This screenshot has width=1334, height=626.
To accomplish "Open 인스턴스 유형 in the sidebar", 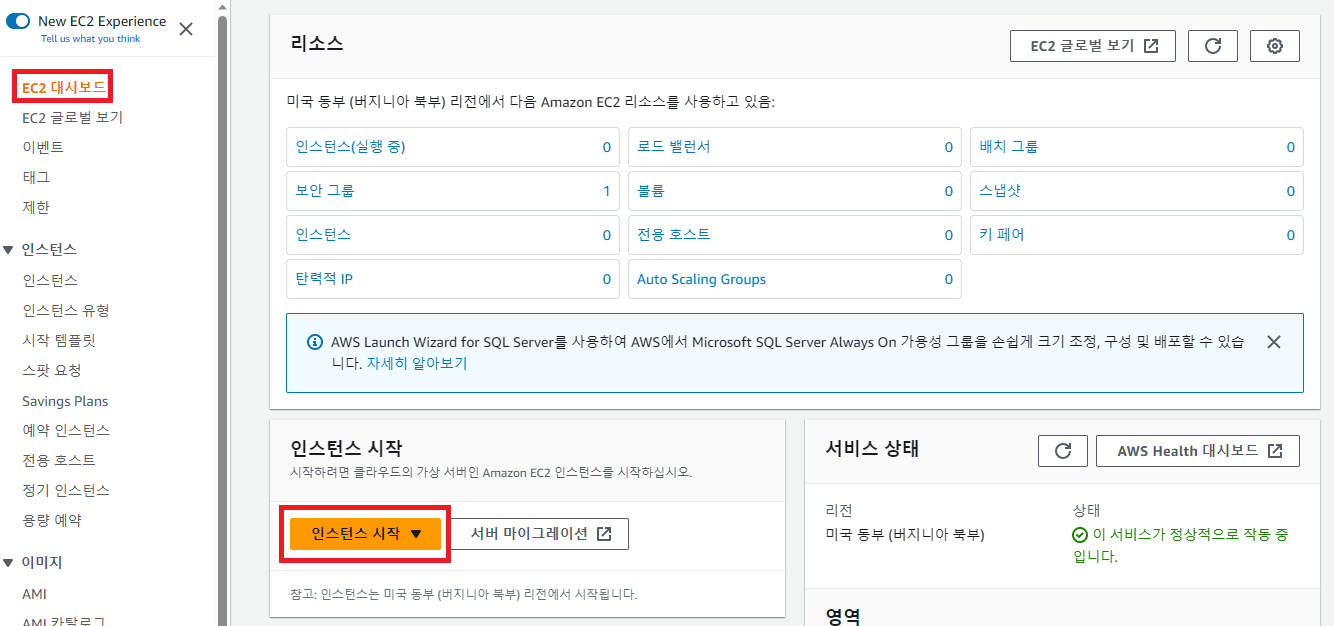I will (66, 310).
